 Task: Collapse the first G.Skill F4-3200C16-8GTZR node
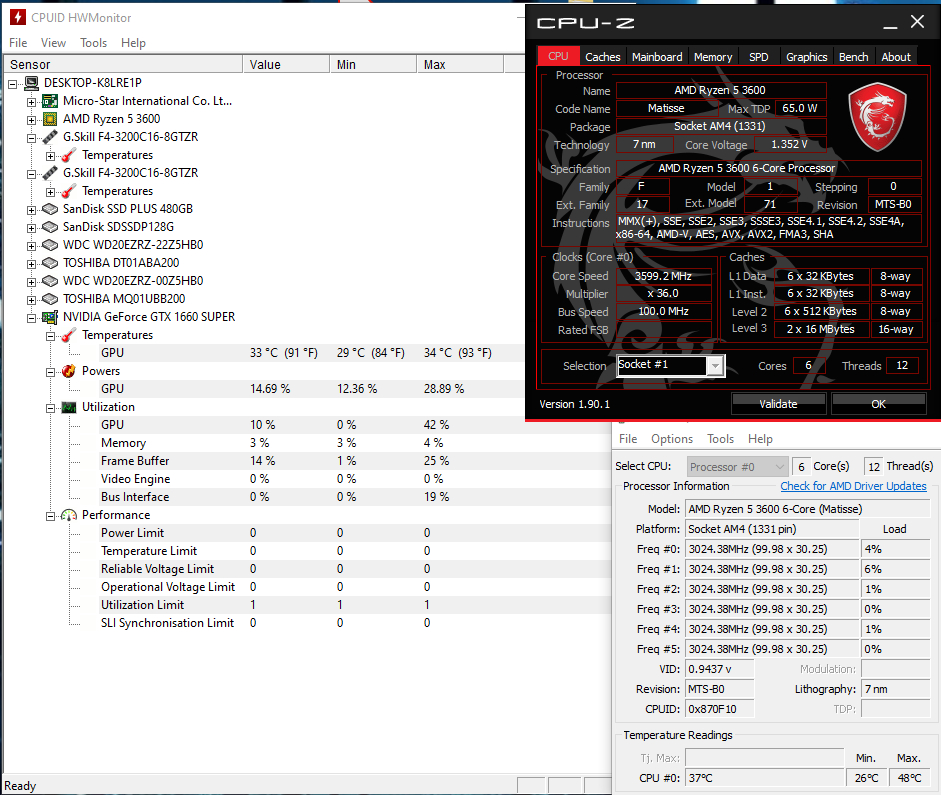pyautogui.click(x=31, y=138)
